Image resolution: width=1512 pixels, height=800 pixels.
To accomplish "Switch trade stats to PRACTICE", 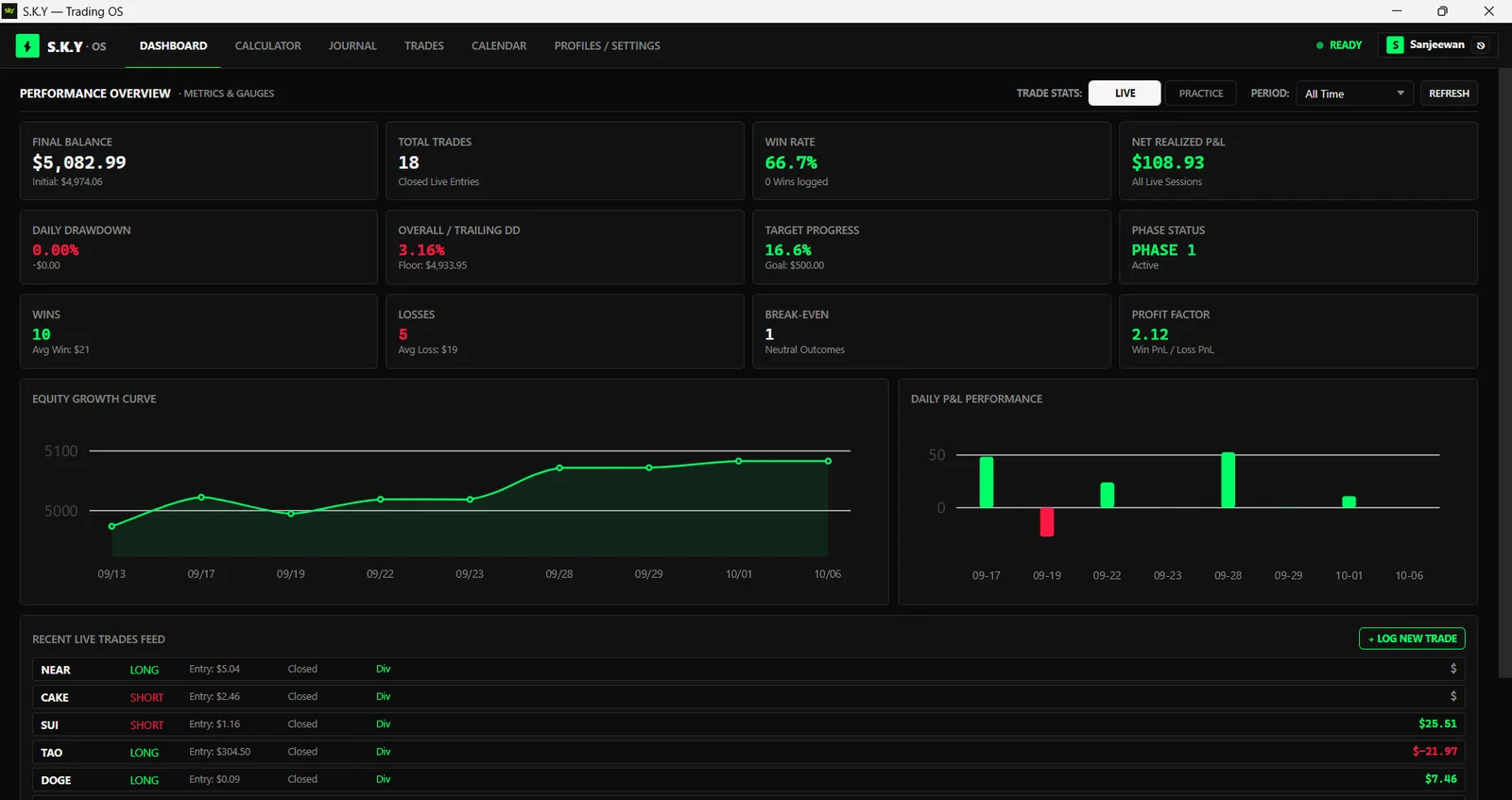I will [1201, 94].
